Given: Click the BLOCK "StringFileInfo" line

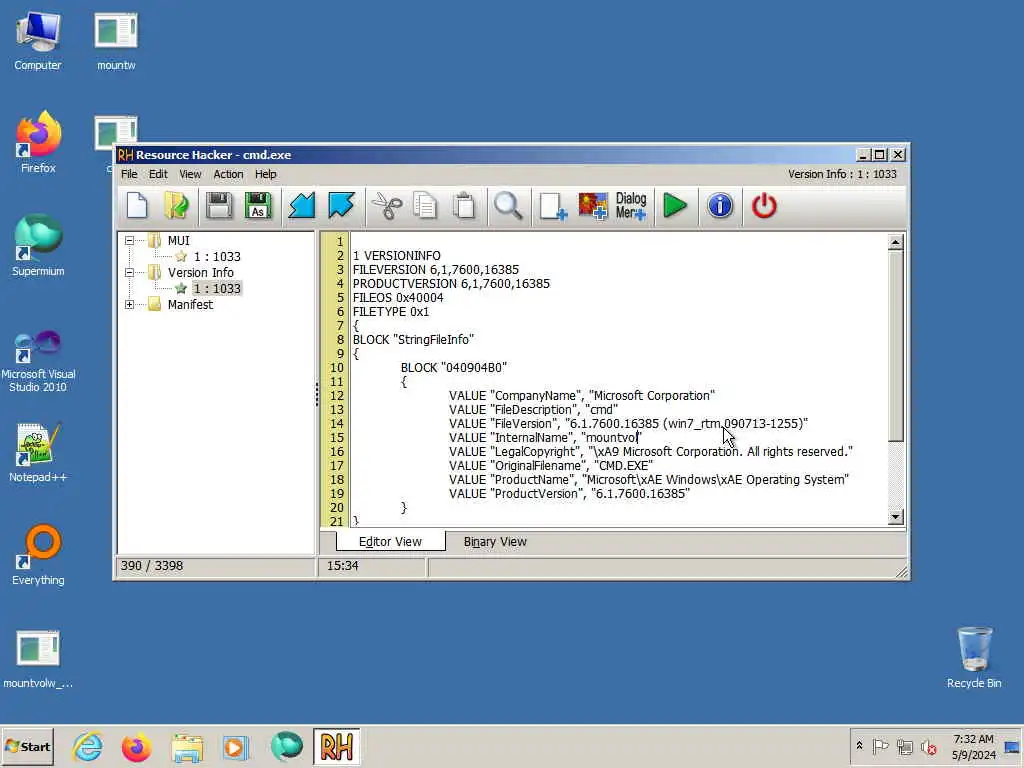Looking at the screenshot, I should click(413, 340).
